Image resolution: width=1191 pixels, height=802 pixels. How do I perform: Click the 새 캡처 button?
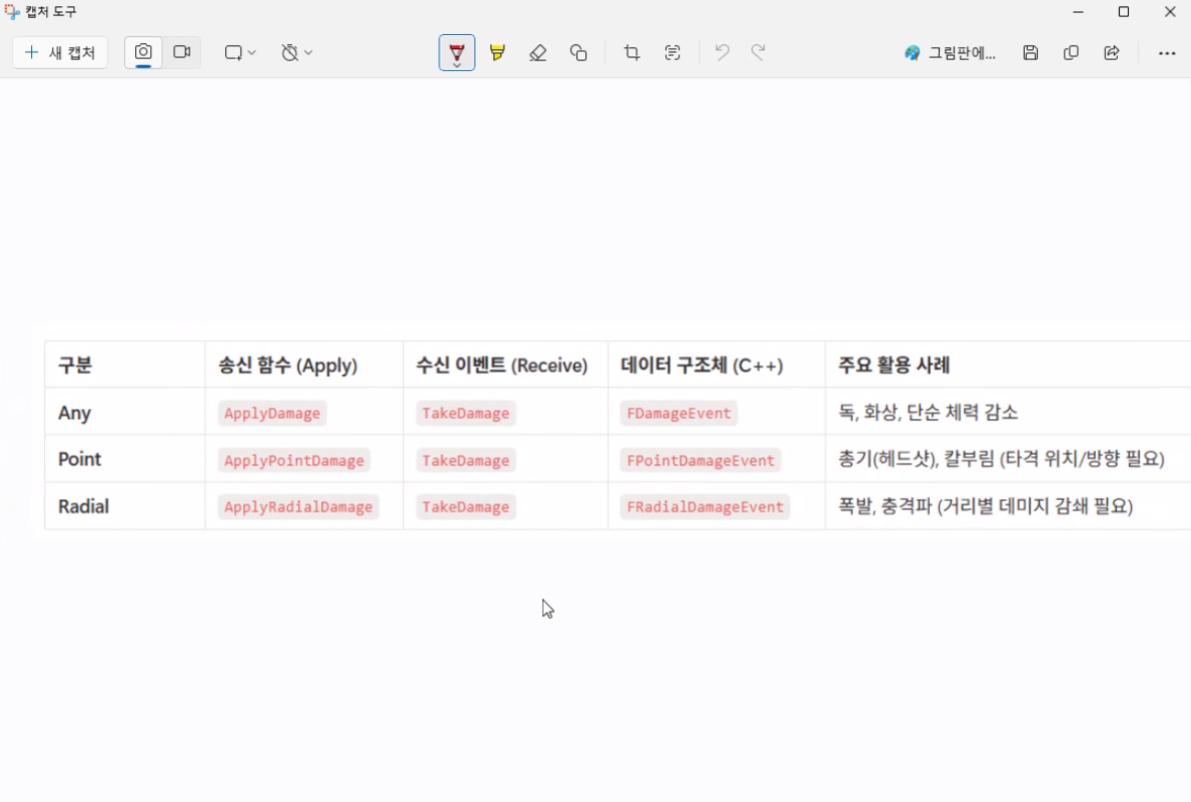click(x=60, y=52)
